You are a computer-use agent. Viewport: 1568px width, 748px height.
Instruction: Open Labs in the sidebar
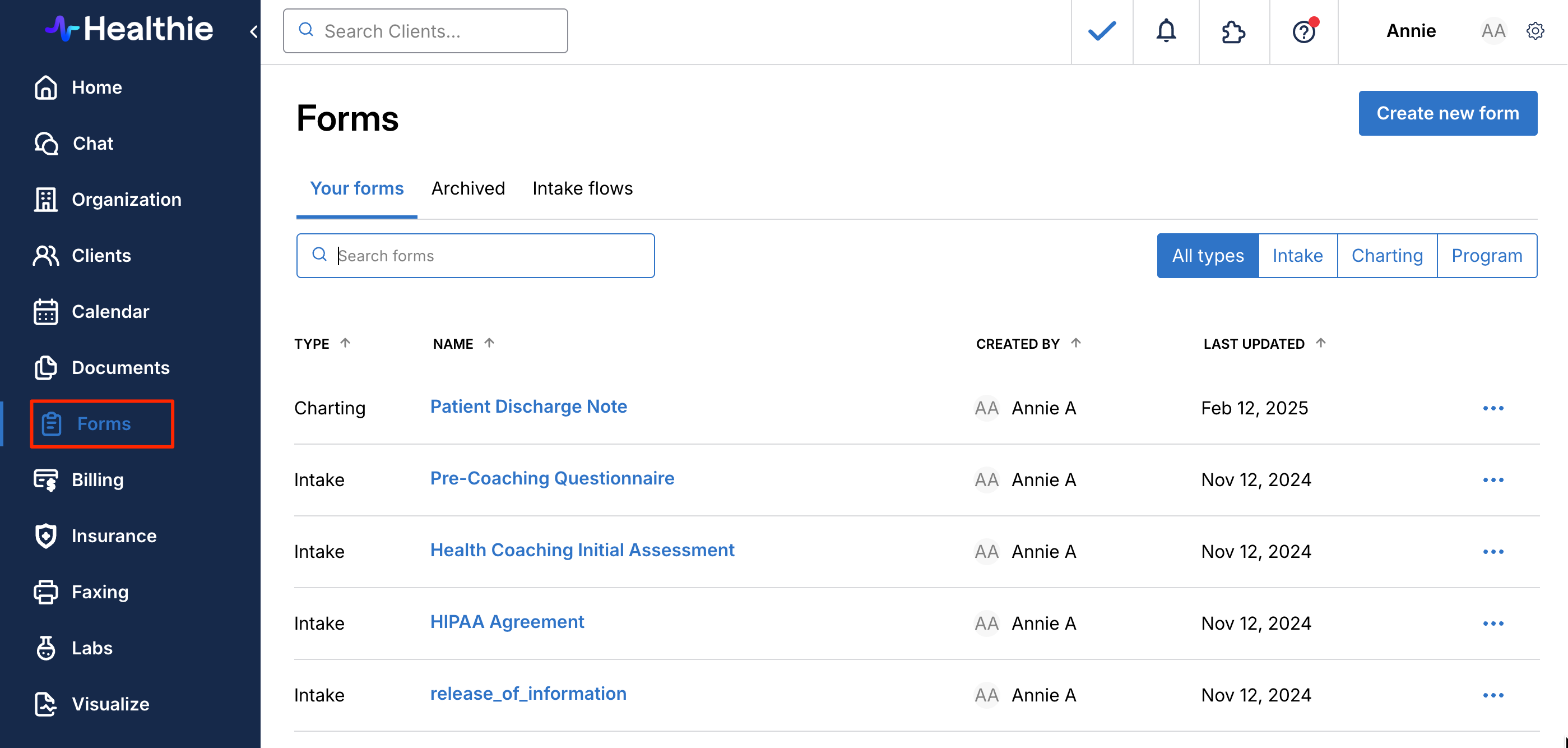point(92,648)
